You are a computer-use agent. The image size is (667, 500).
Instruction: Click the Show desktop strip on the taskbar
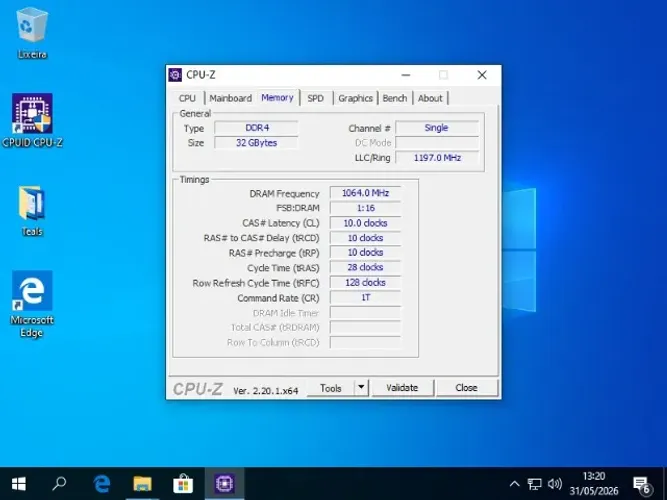tap(665, 483)
